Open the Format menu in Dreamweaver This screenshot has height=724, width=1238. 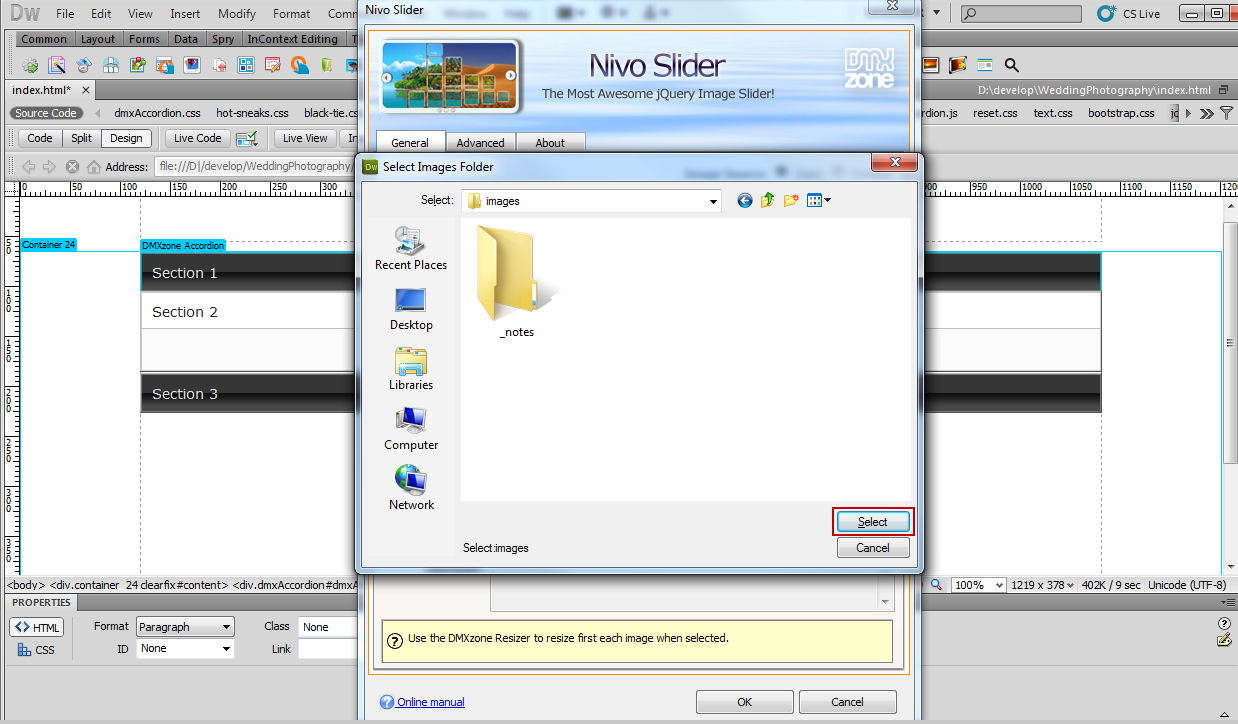click(292, 14)
